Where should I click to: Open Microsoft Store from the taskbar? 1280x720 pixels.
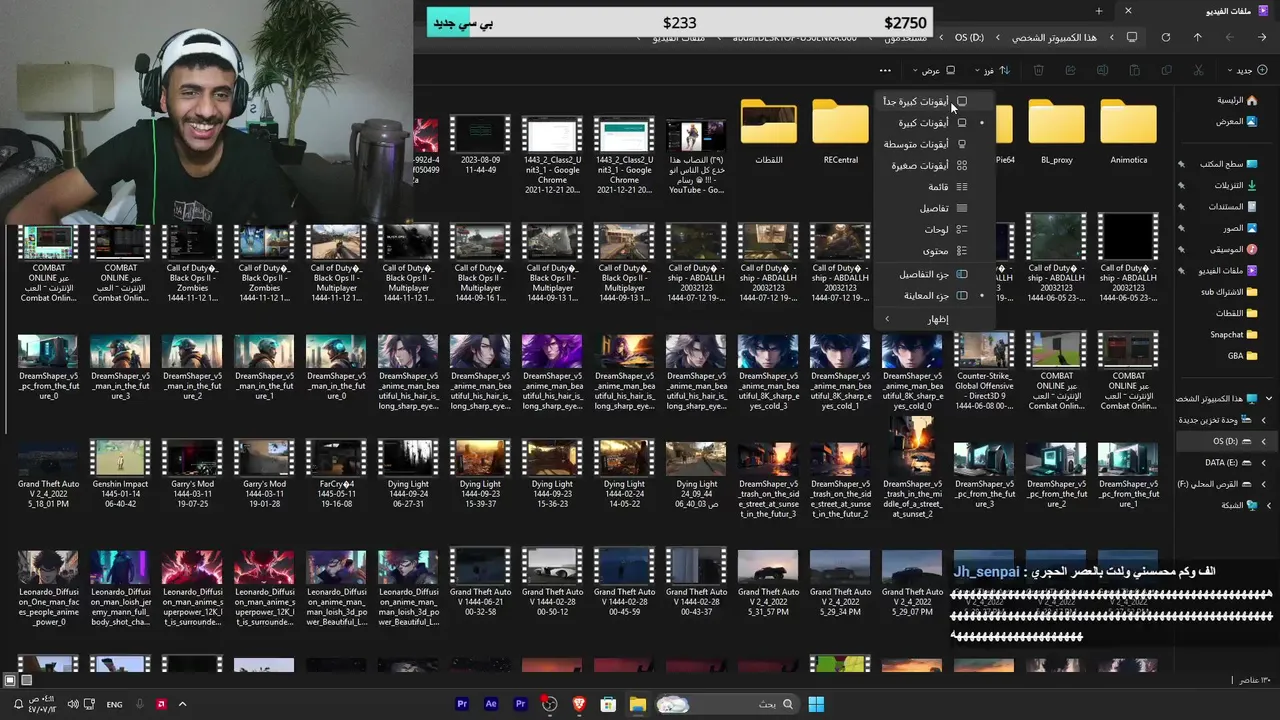pyautogui.click(x=608, y=704)
